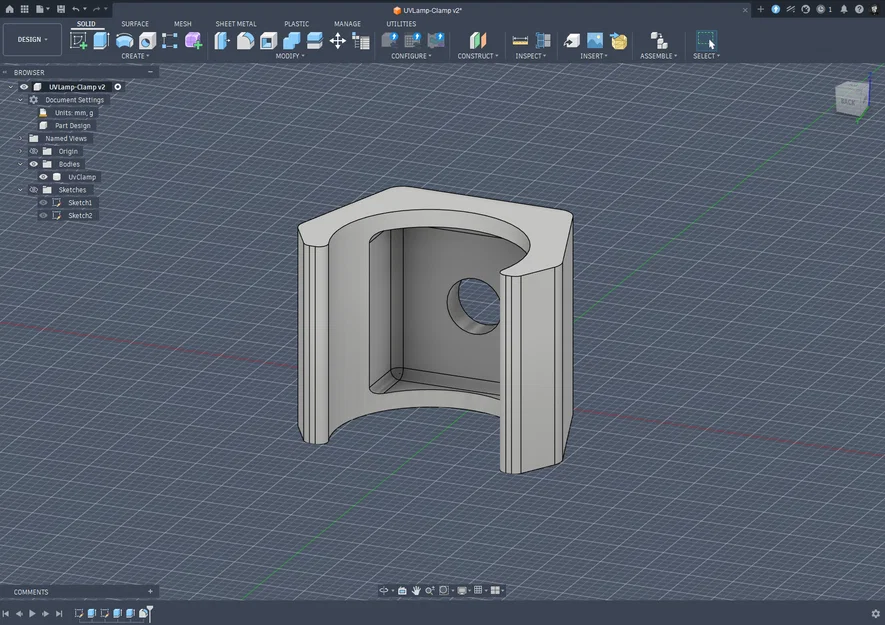
Task: Select the Fillet tool in Modify
Action: coord(245,41)
